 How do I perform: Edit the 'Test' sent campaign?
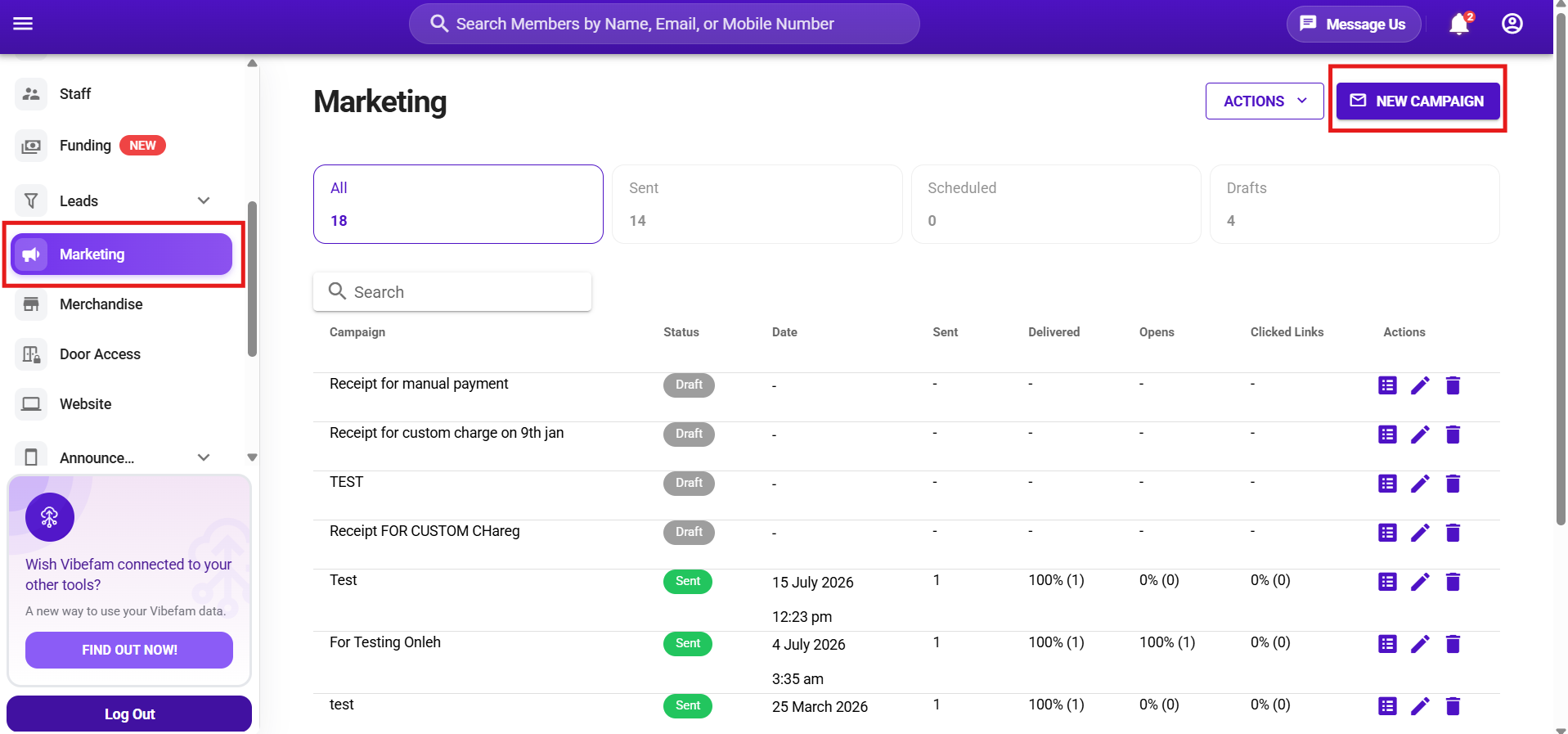click(x=1420, y=582)
